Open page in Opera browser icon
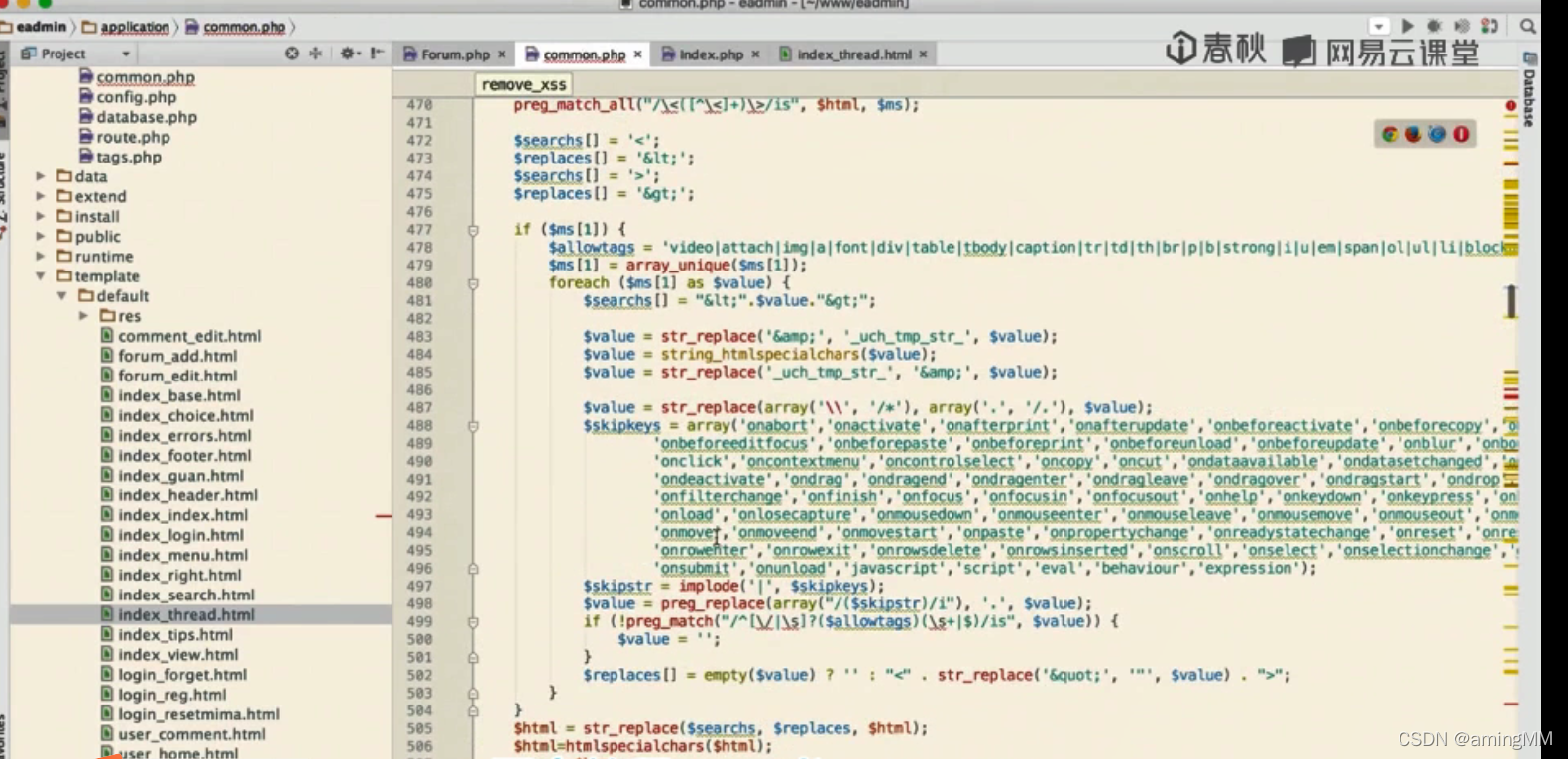 point(1461,134)
